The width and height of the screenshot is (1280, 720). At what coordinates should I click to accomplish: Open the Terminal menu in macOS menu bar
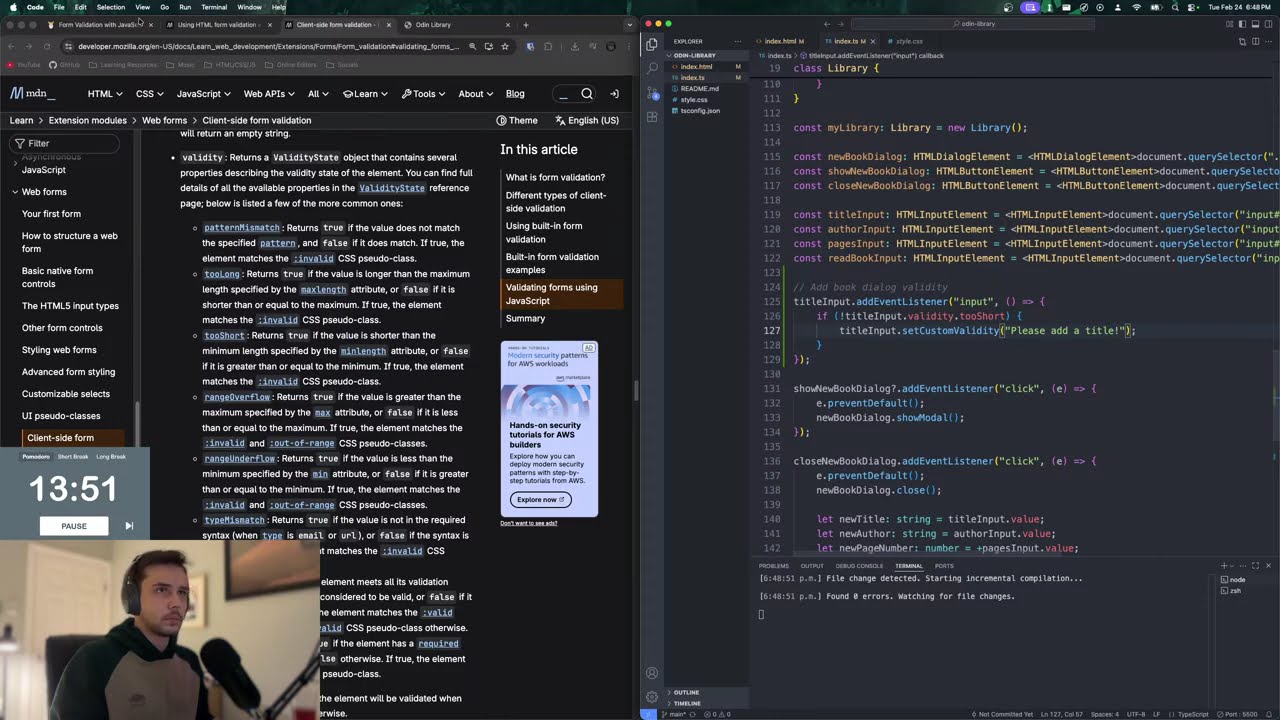coord(214,7)
